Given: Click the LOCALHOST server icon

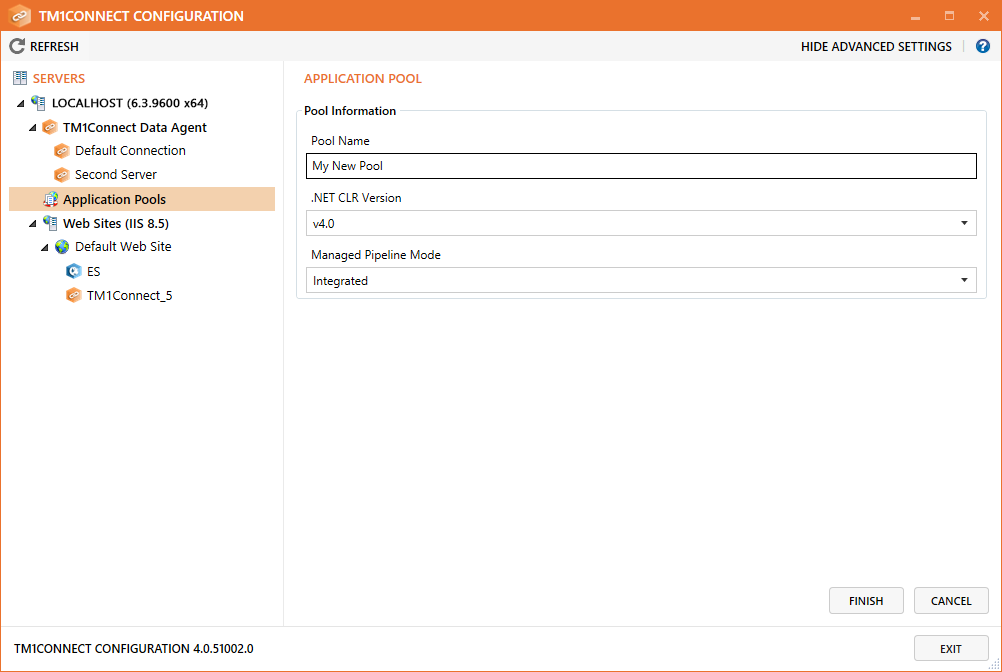Looking at the screenshot, I should (x=38, y=103).
